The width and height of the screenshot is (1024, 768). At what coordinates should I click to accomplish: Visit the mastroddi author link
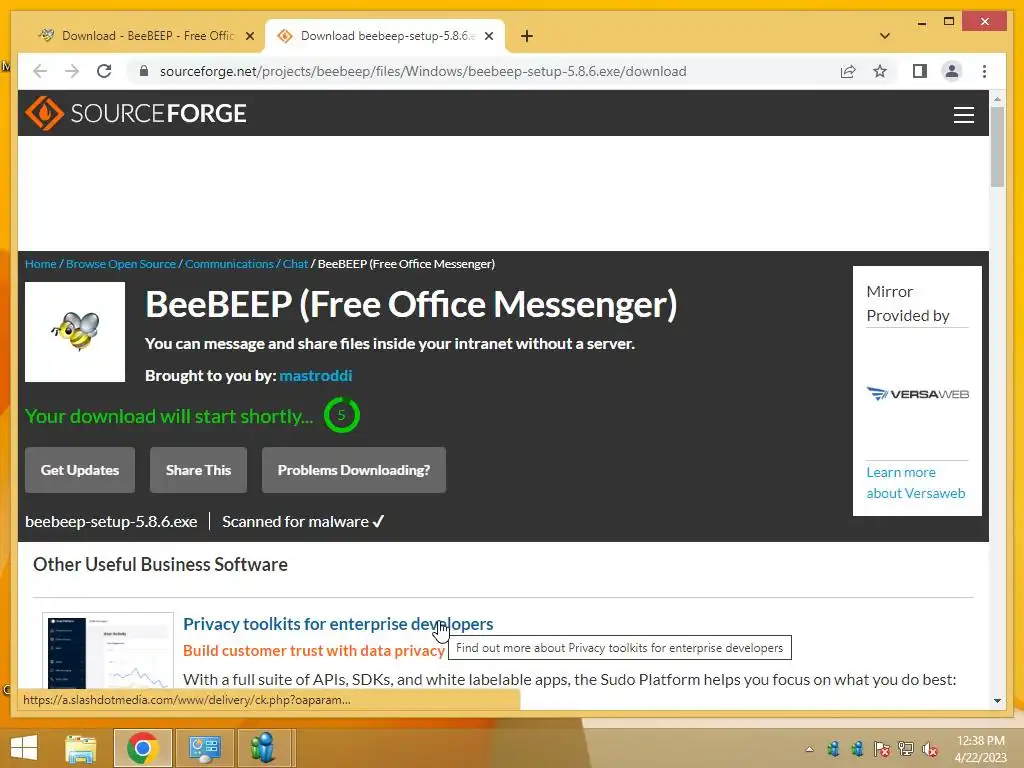coord(315,376)
